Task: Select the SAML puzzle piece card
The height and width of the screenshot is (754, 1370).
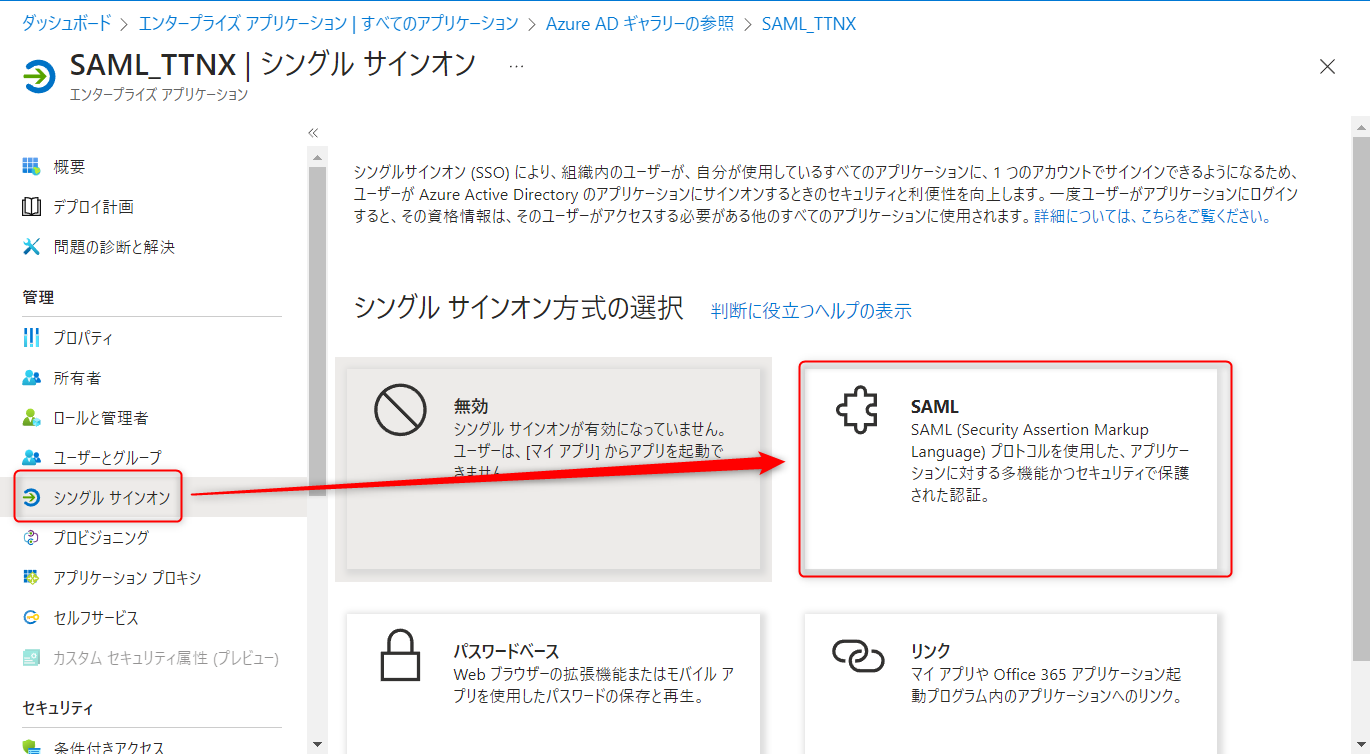Action: click(1013, 470)
